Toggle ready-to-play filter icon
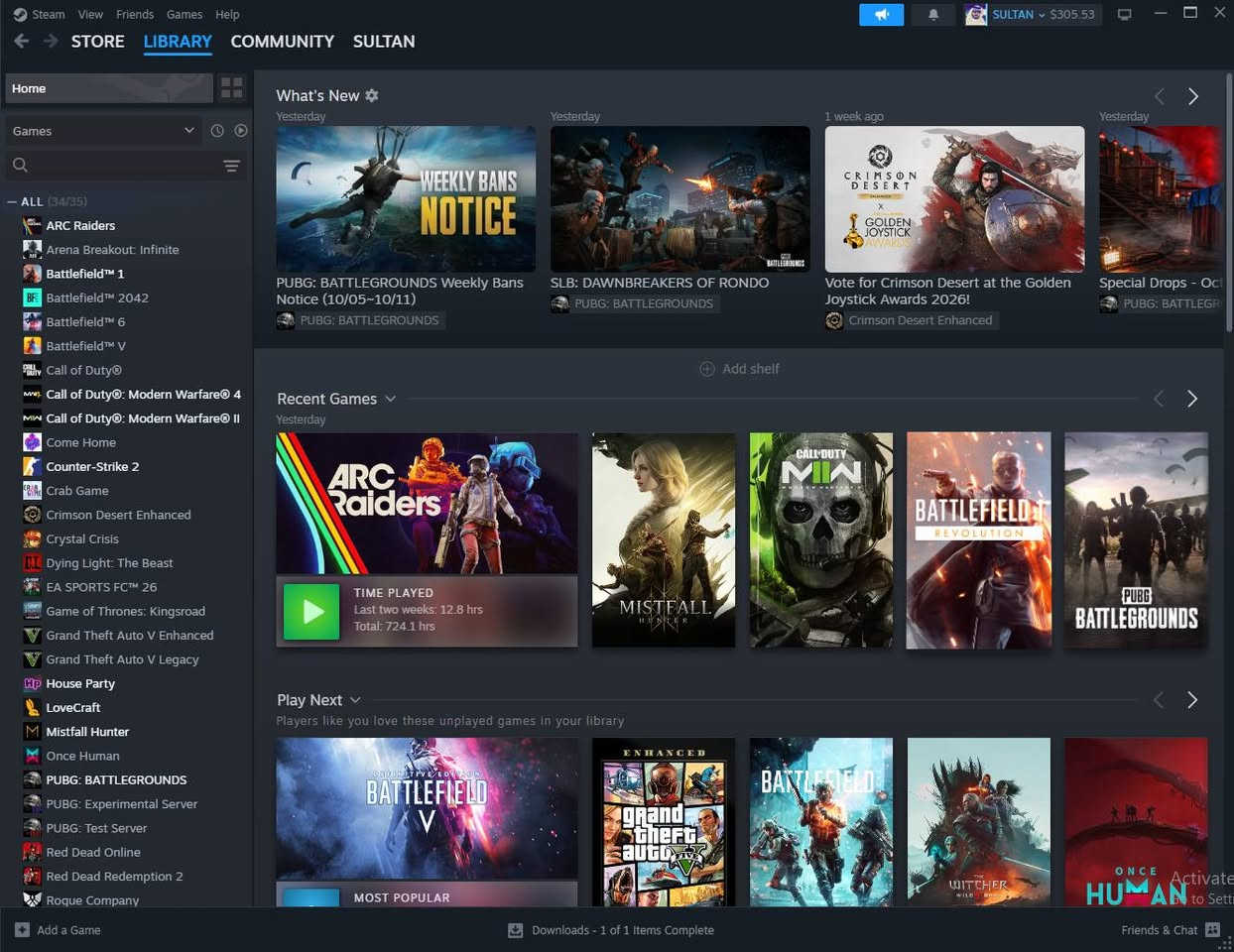This screenshot has width=1234, height=952. coord(241,131)
